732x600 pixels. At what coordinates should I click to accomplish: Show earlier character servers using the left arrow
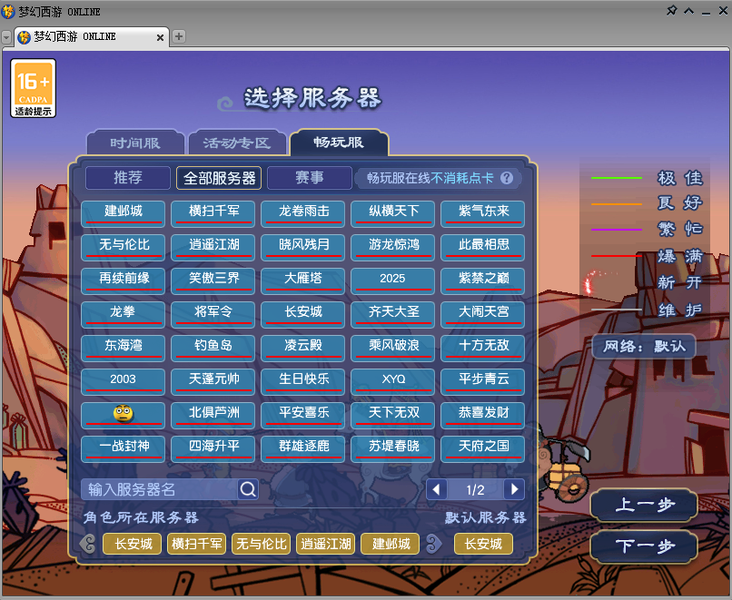tap(88, 544)
